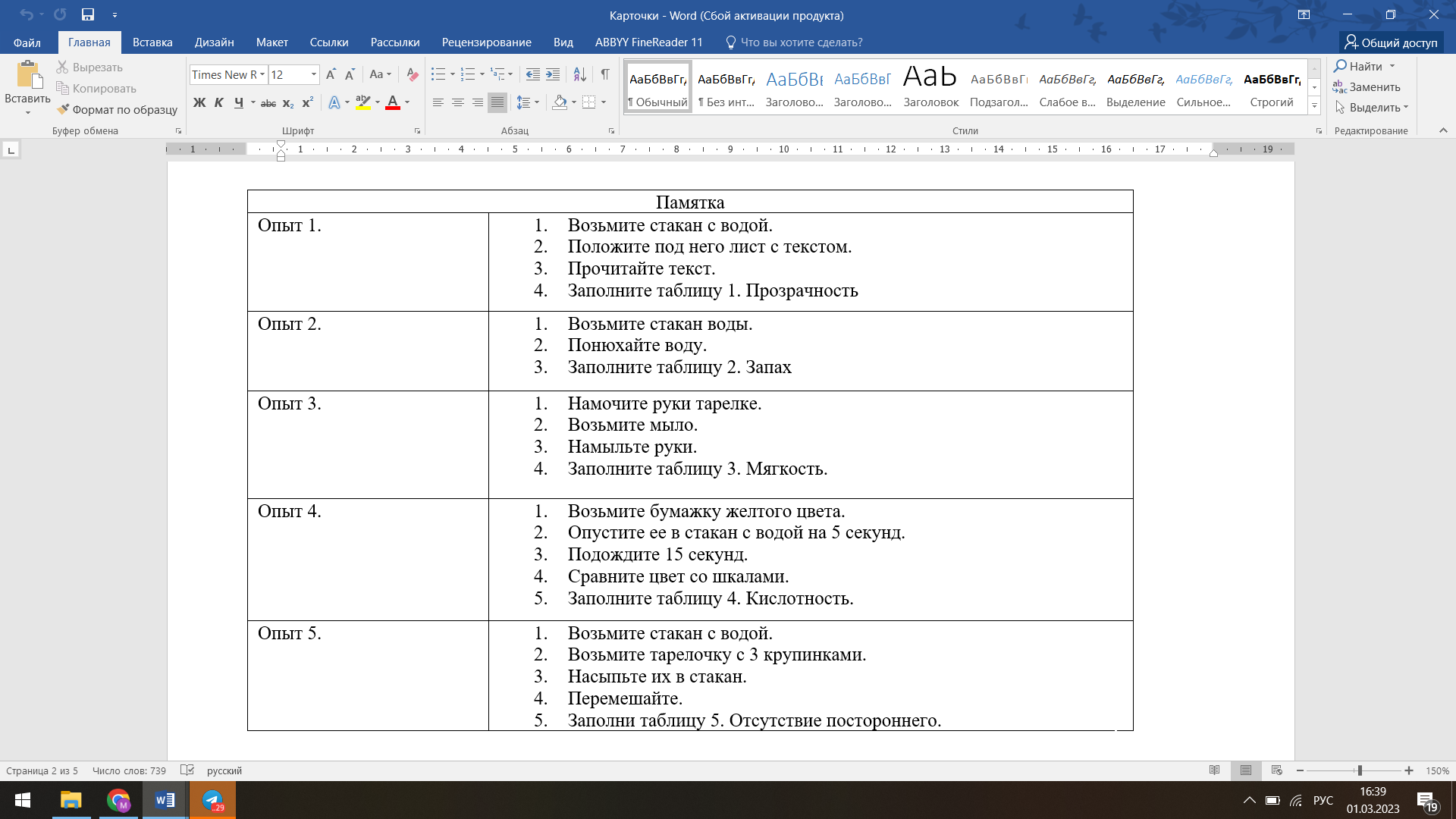Toggle Print Layout view

click(1246, 770)
